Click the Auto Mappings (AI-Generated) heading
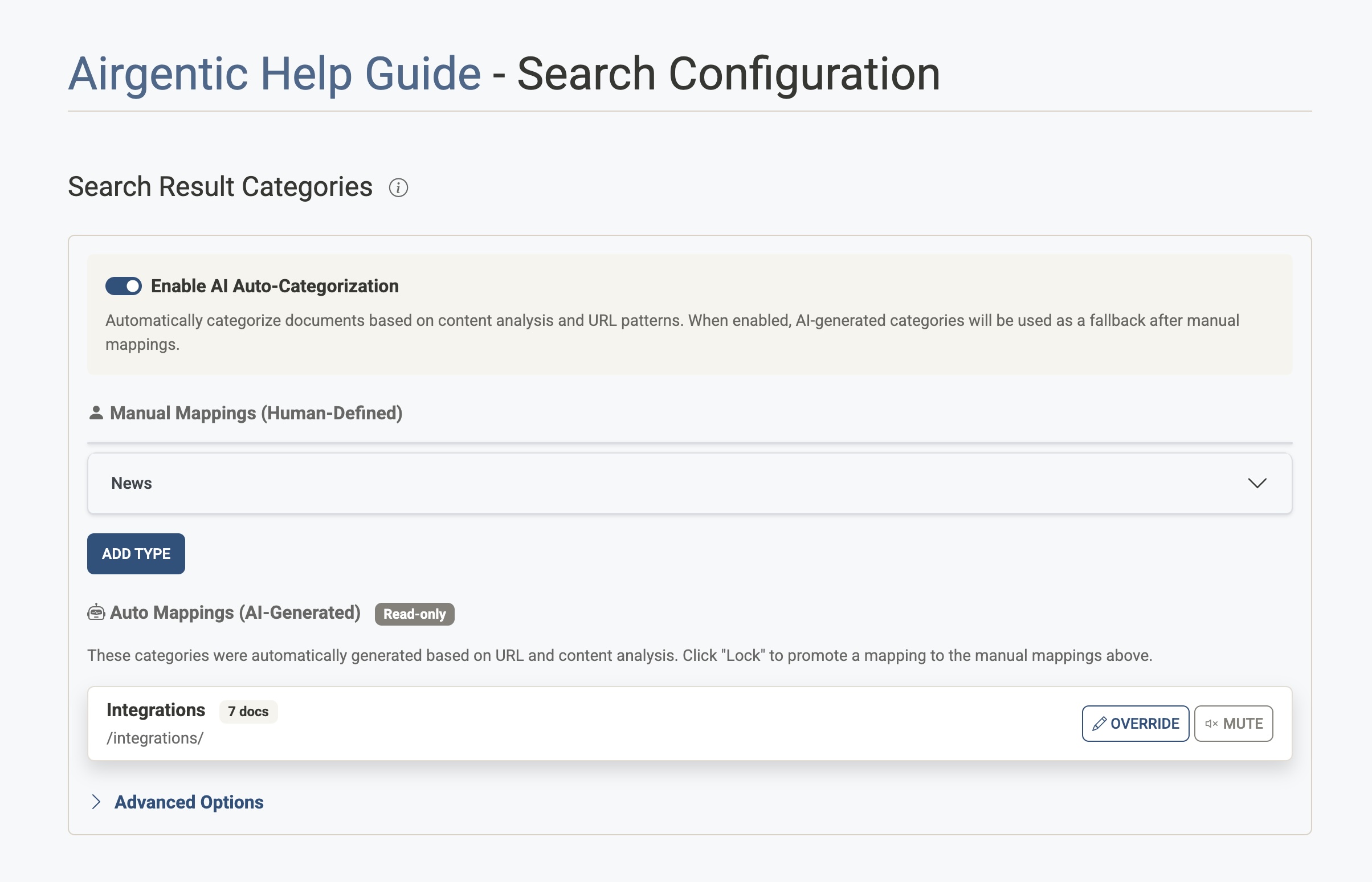This screenshot has height=882, width=1372. click(x=235, y=612)
